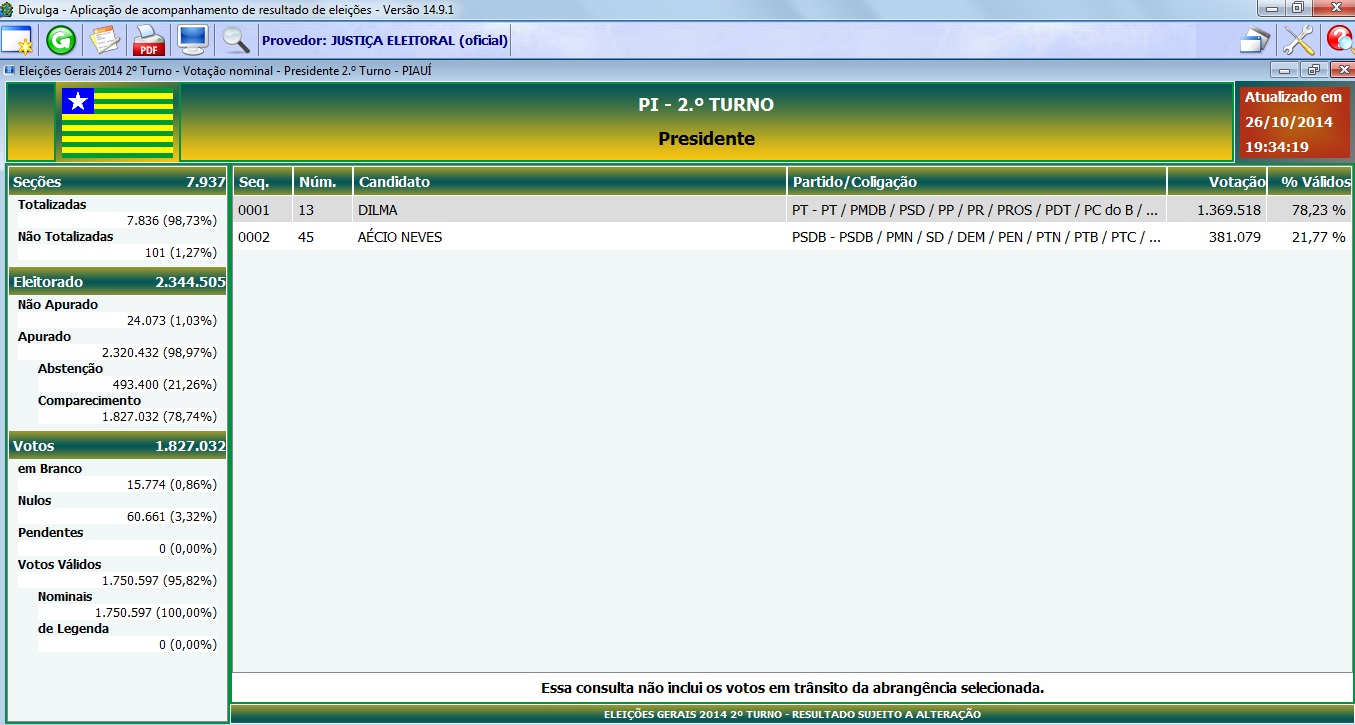Click the cascading windows icon

click(1254, 41)
